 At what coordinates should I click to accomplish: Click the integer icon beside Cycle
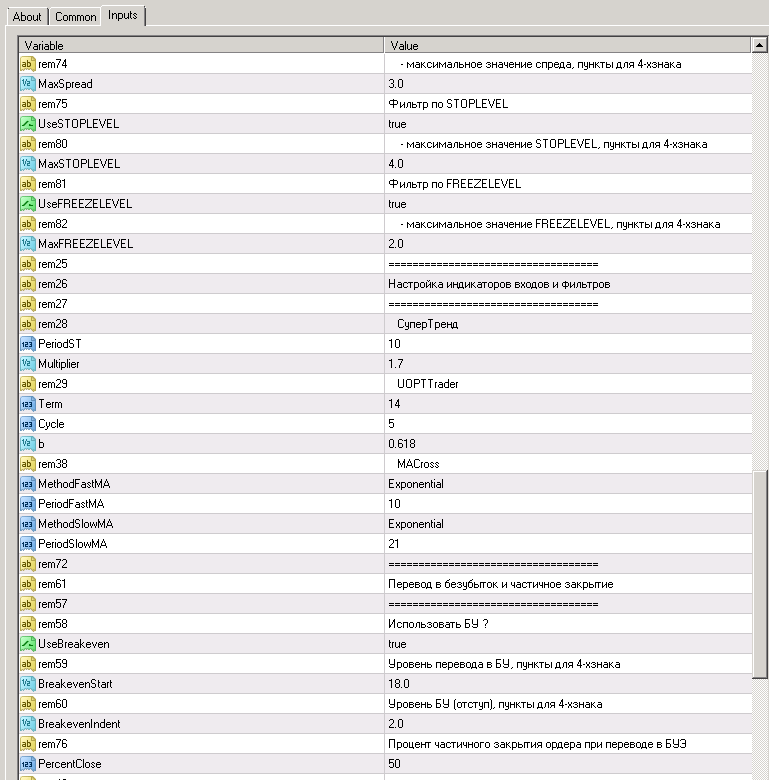point(28,424)
